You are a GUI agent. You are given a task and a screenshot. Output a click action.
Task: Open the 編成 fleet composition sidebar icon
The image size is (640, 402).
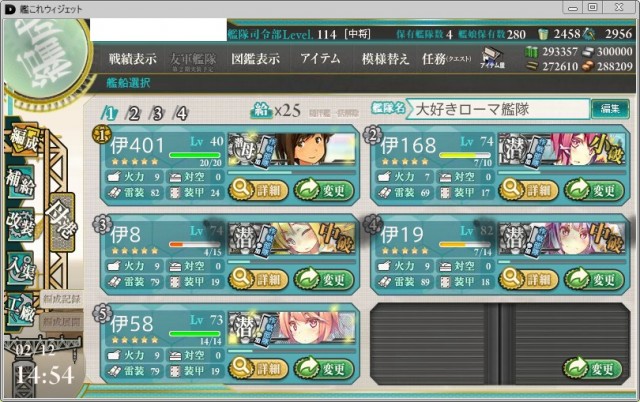point(23,140)
